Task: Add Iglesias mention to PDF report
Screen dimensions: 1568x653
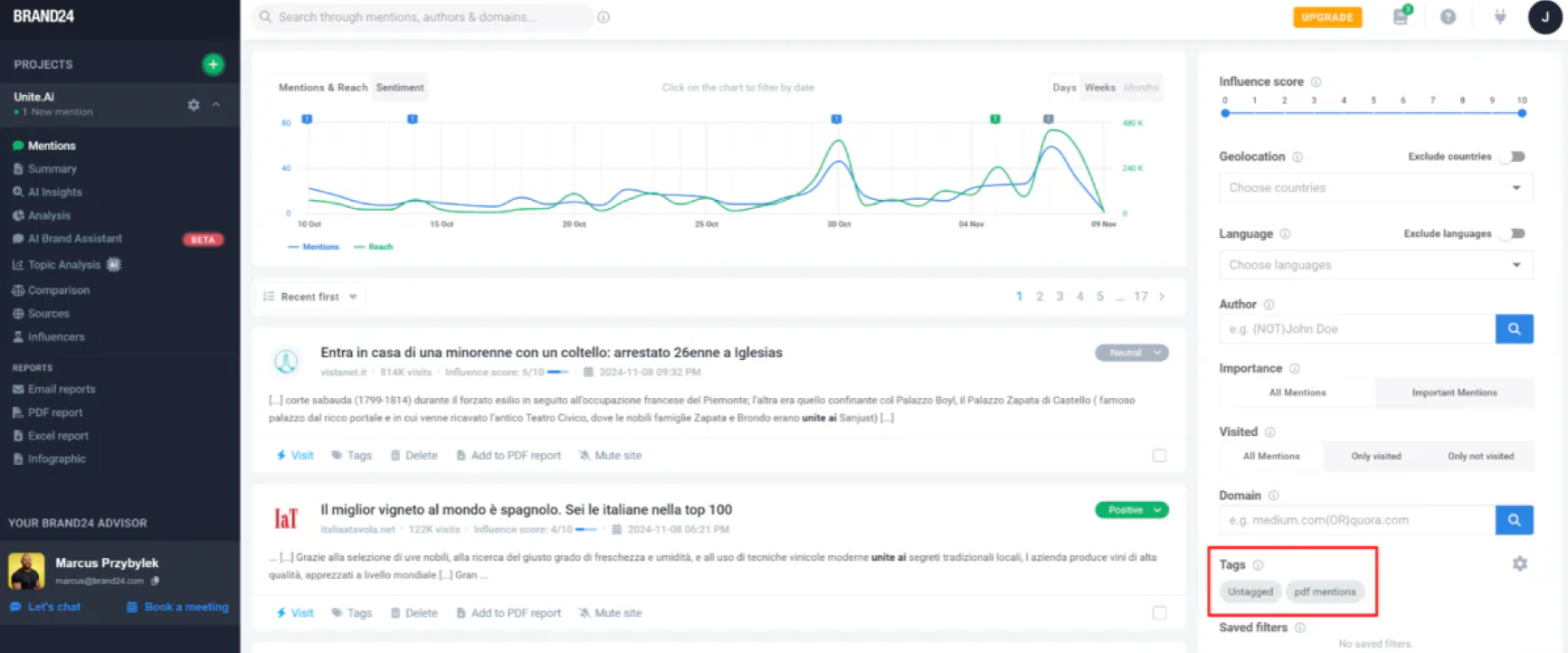Action: pyautogui.click(x=508, y=456)
